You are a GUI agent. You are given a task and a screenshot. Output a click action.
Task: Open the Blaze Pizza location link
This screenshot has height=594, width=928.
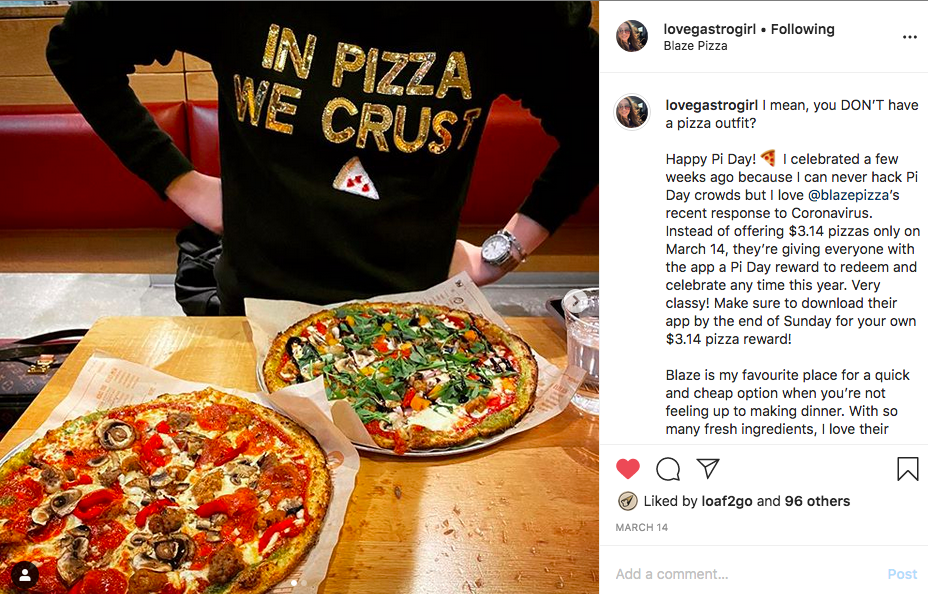(x=695, y=46)
